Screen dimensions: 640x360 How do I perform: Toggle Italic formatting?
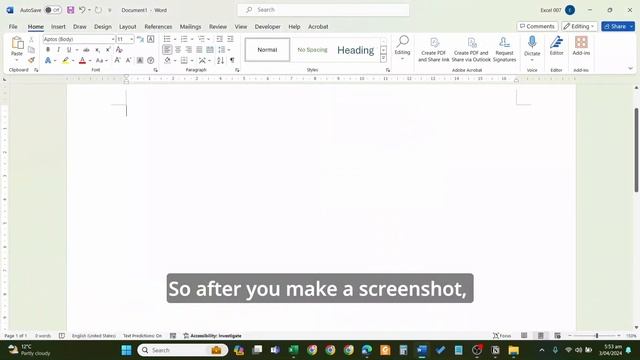tap(58, 50)
